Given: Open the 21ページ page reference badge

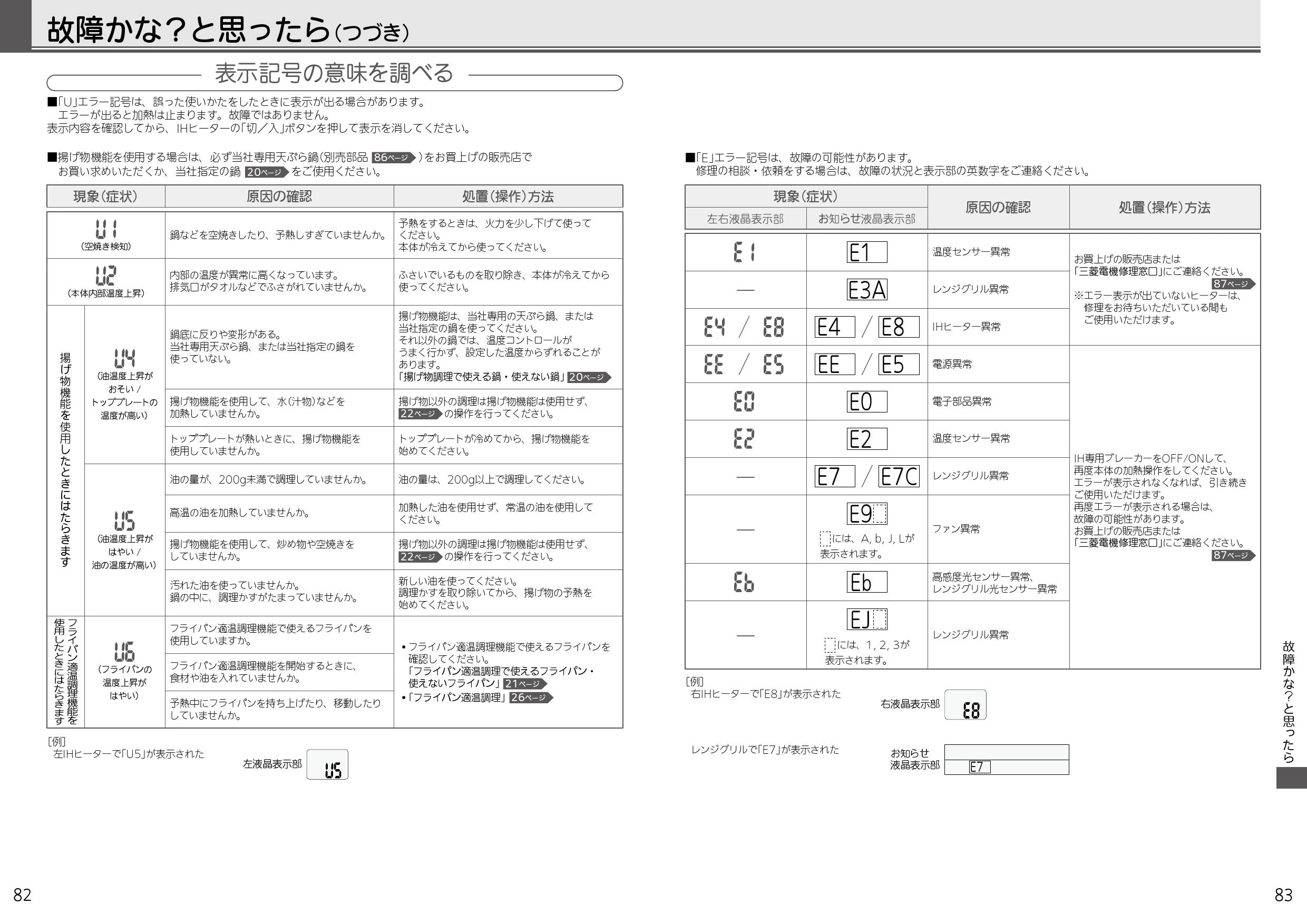Looking at the screenshot, I should (x=525, y=684).
